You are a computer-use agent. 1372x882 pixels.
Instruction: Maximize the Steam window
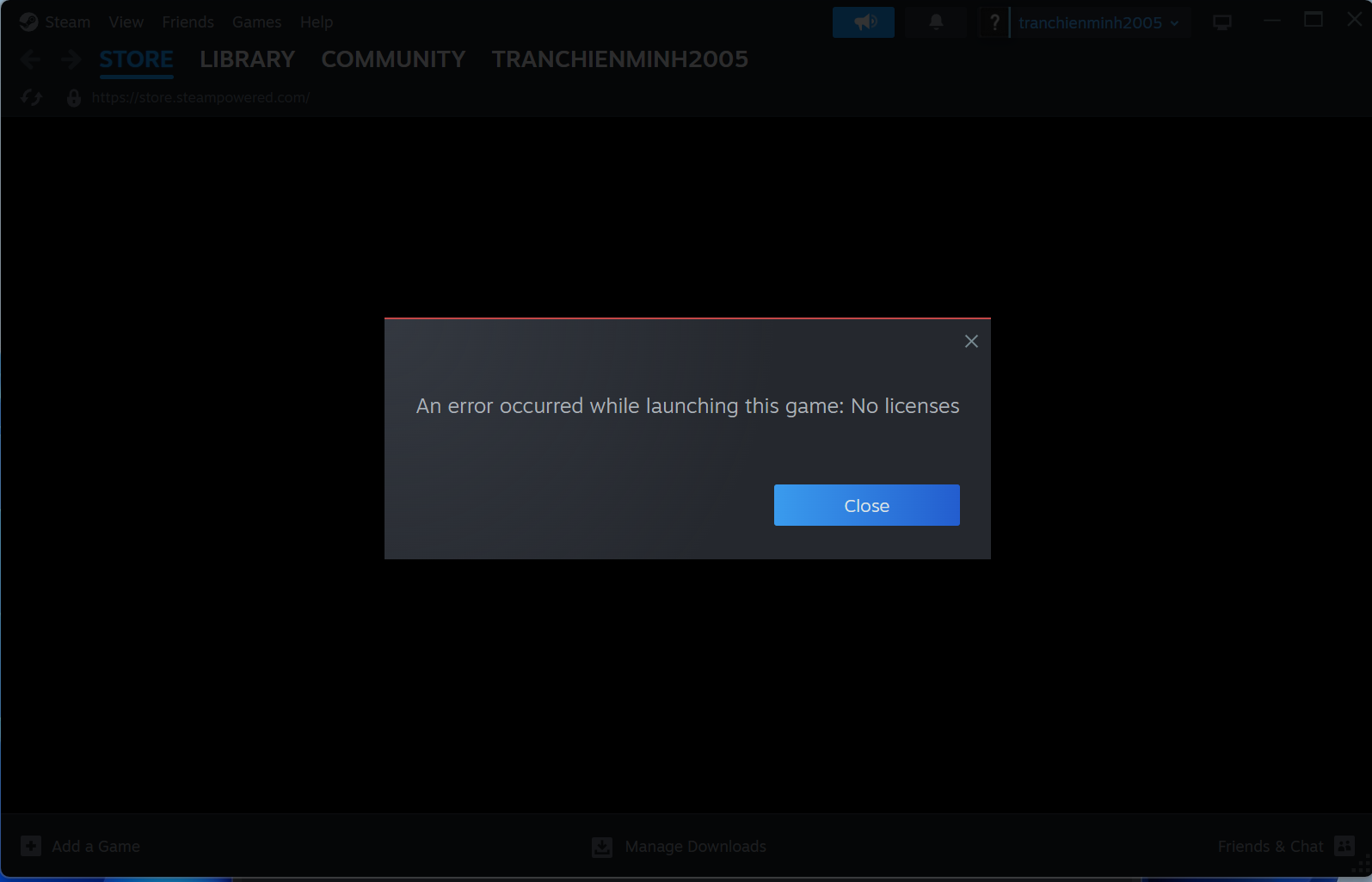point(1314,20)
